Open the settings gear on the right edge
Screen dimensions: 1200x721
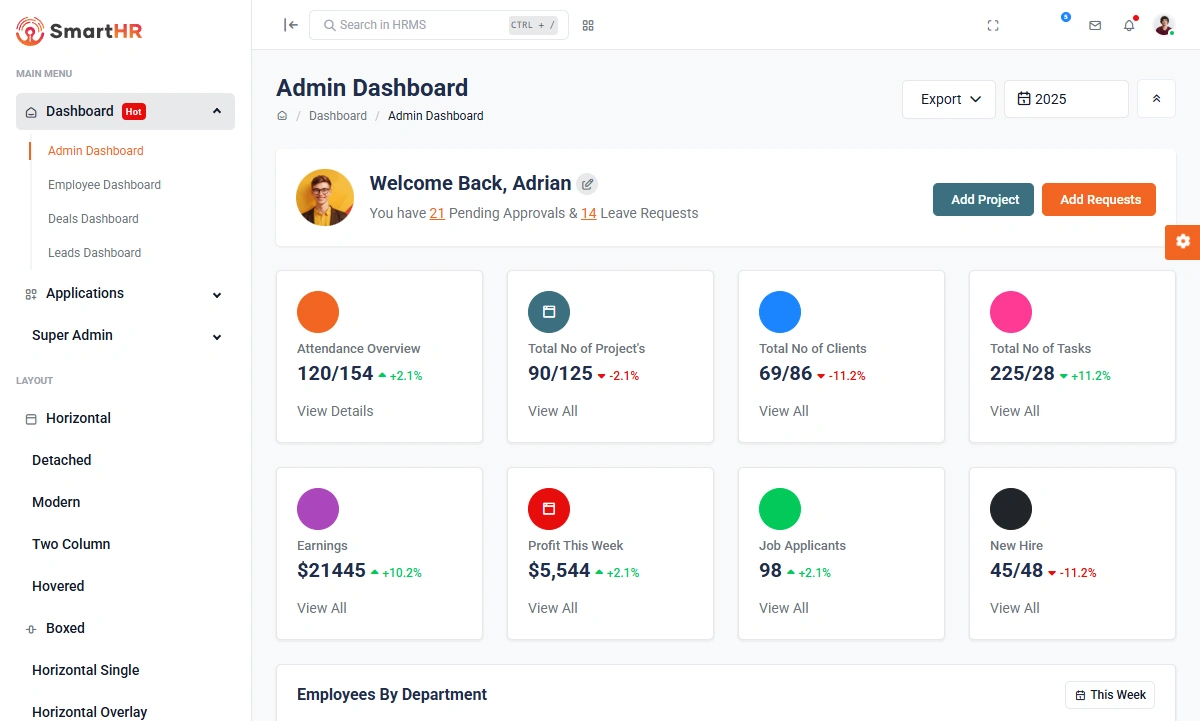click(1184, 242)
